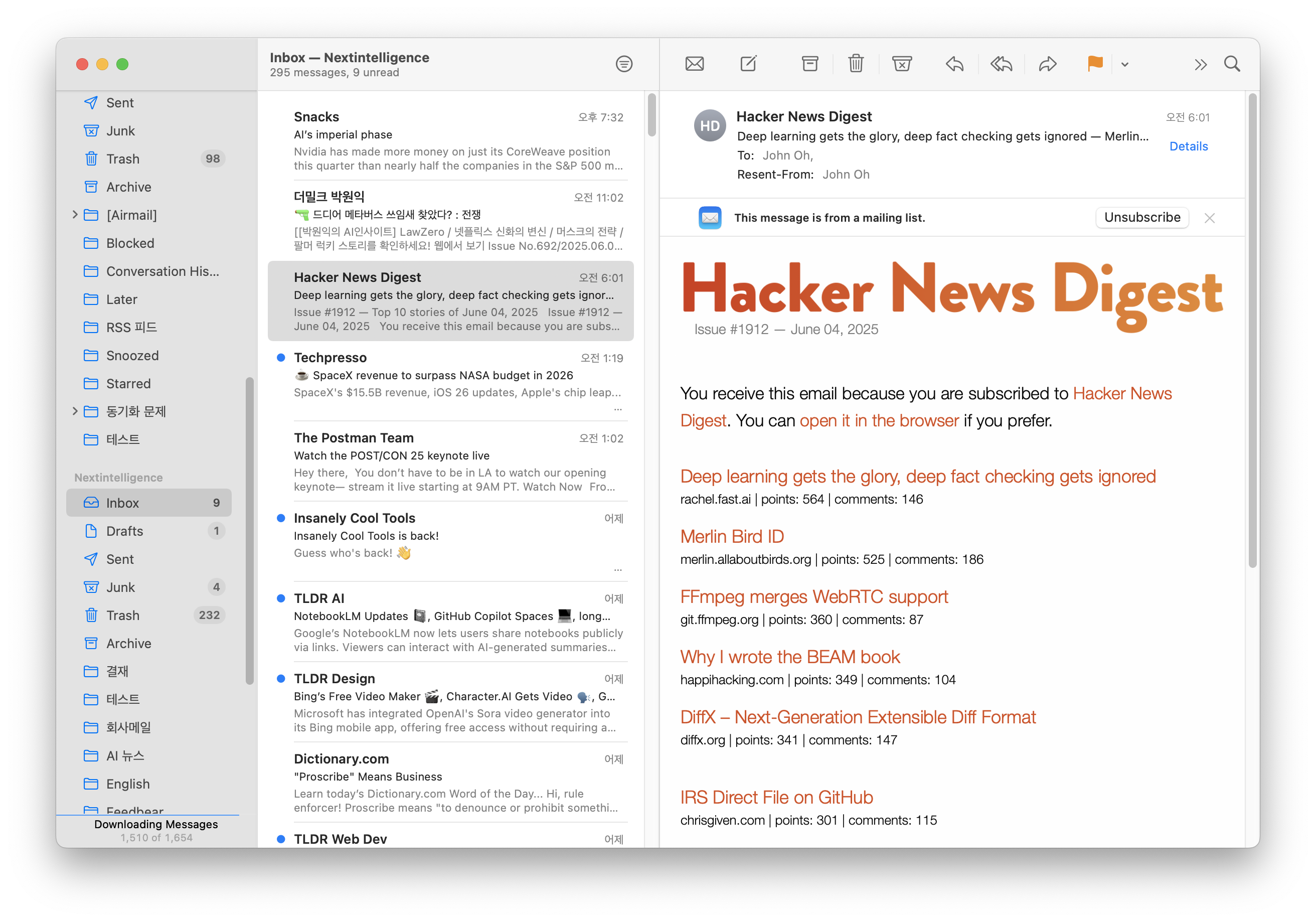Open the Drafts mailbox

click(149, 531)
